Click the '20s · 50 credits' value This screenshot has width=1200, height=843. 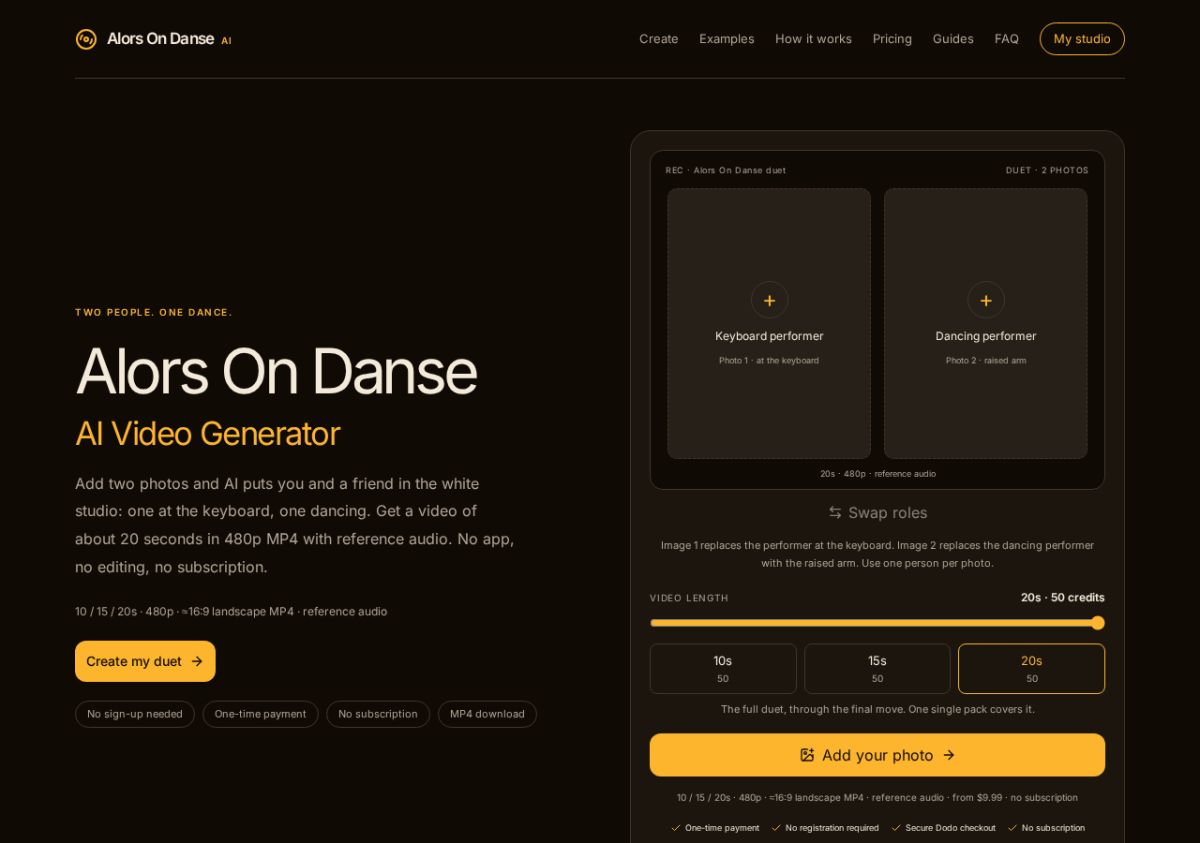point(1062,598)
